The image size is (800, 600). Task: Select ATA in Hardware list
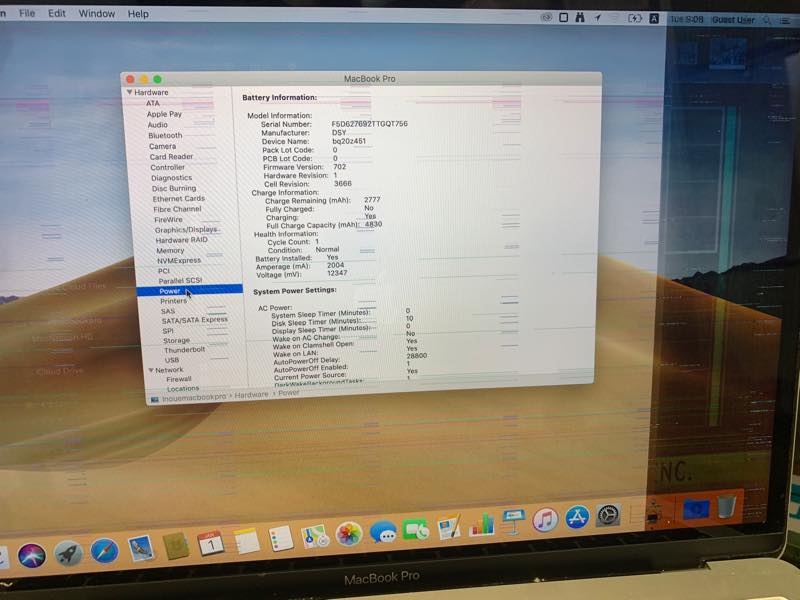tap(153, 103)
